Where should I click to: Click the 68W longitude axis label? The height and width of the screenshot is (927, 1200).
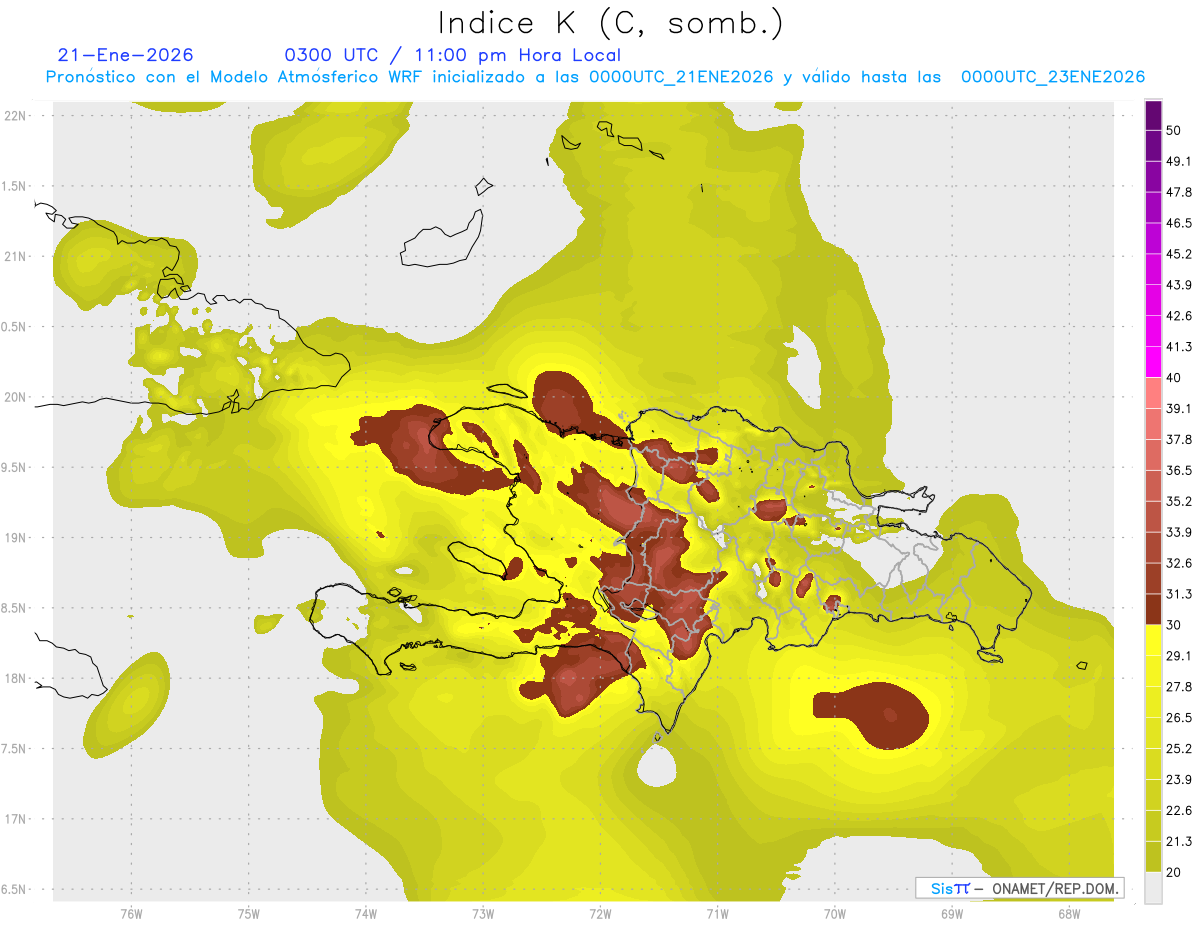tap(1068, 913)
